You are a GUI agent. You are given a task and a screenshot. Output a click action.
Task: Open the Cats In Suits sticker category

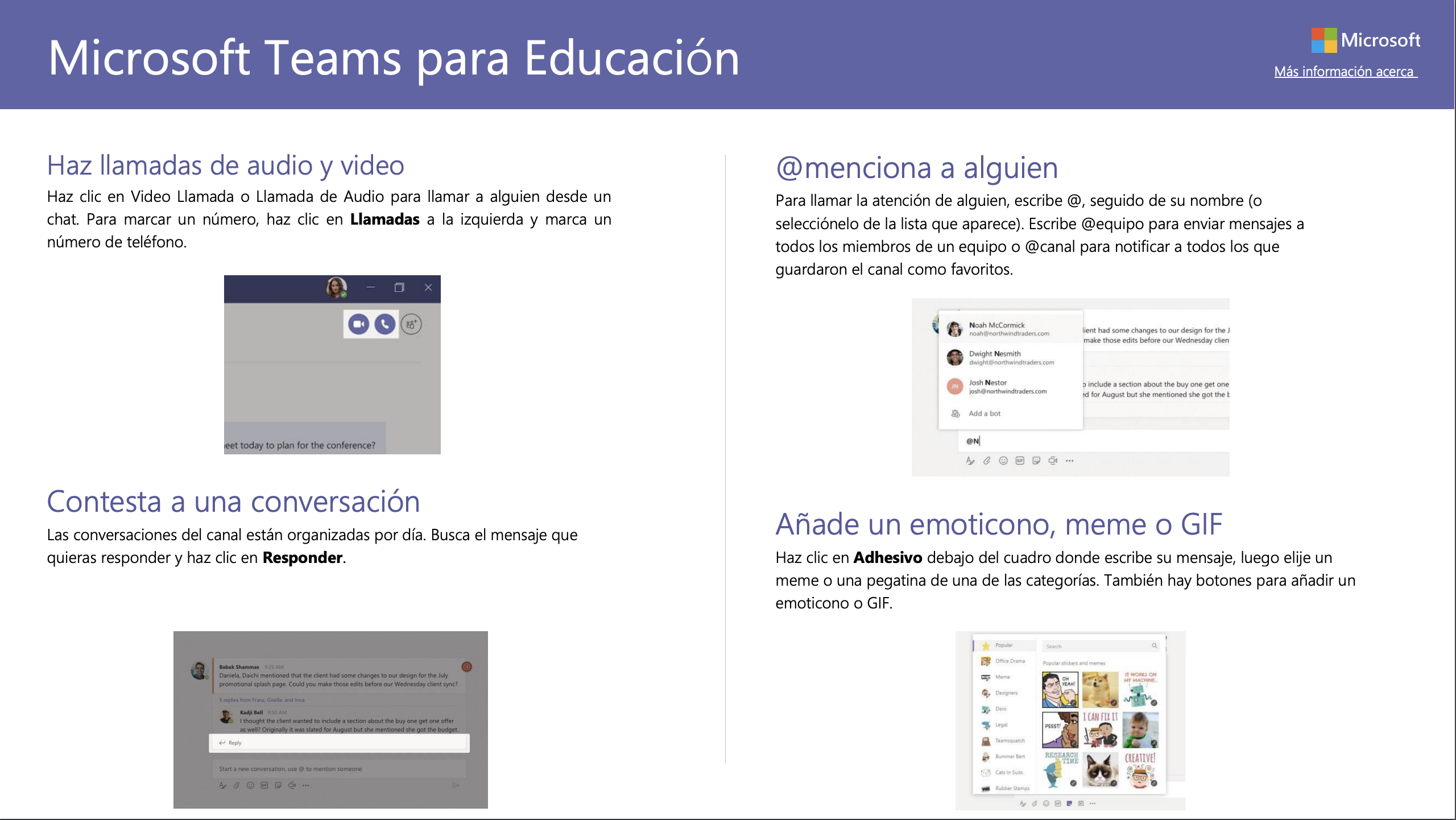click(1008, 772)
